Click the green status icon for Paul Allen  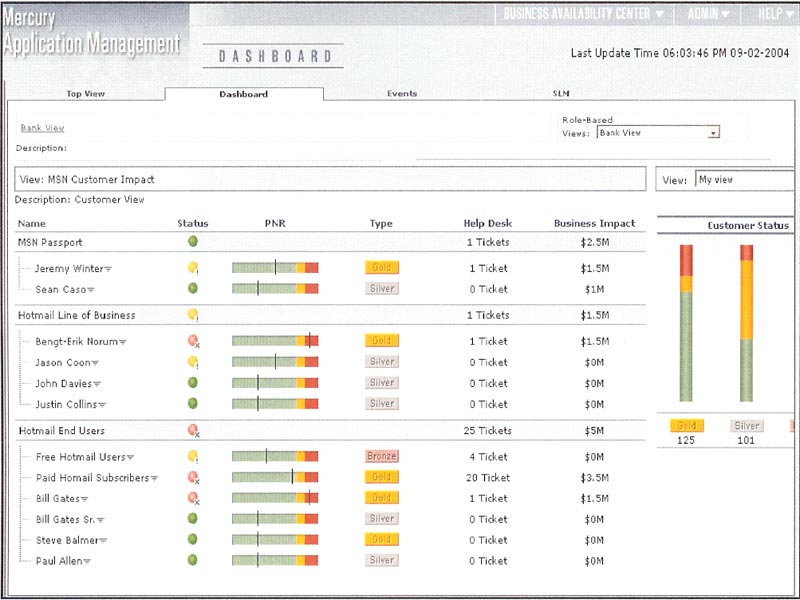coord(192,560)
